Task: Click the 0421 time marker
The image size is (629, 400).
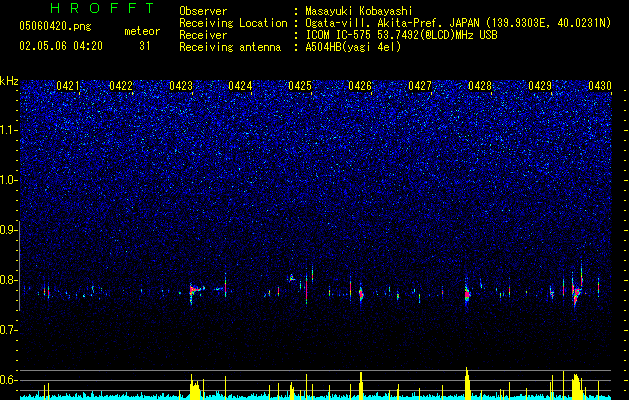Action: [67, 85]
